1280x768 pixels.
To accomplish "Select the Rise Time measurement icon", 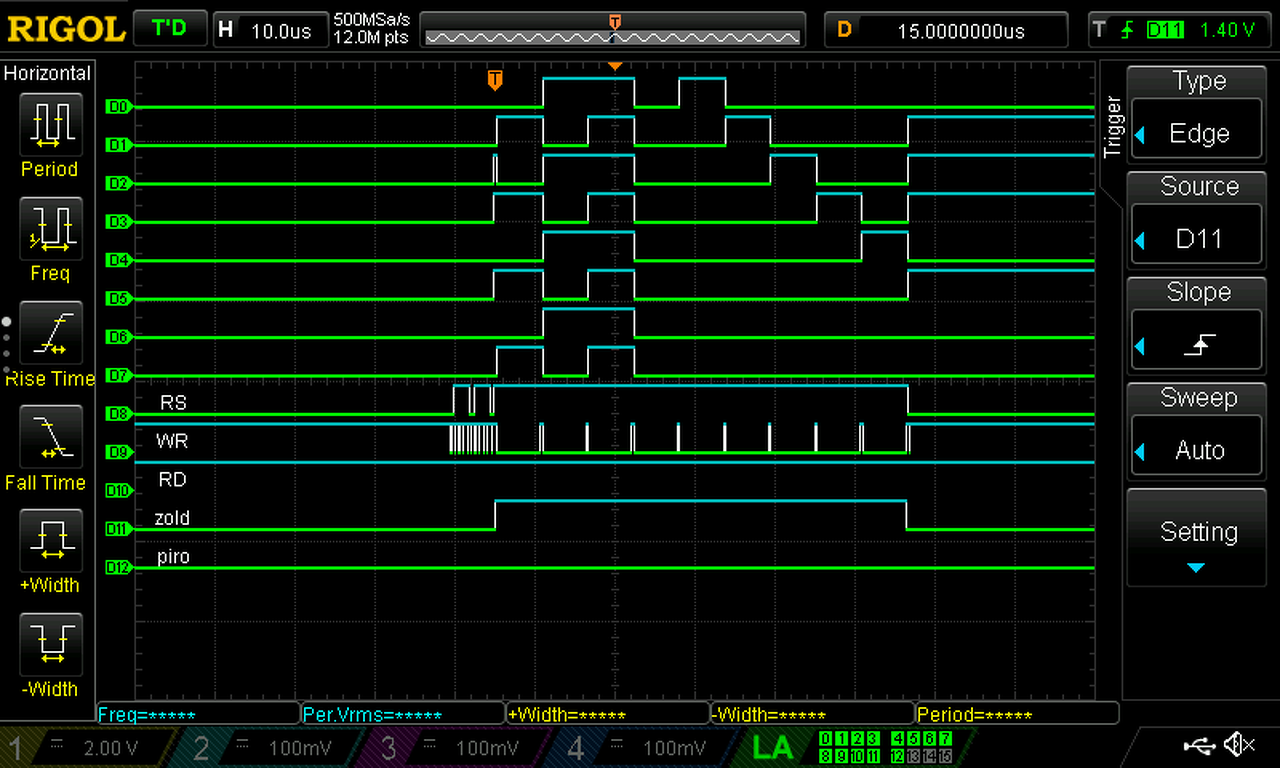I will coord(49,331).
